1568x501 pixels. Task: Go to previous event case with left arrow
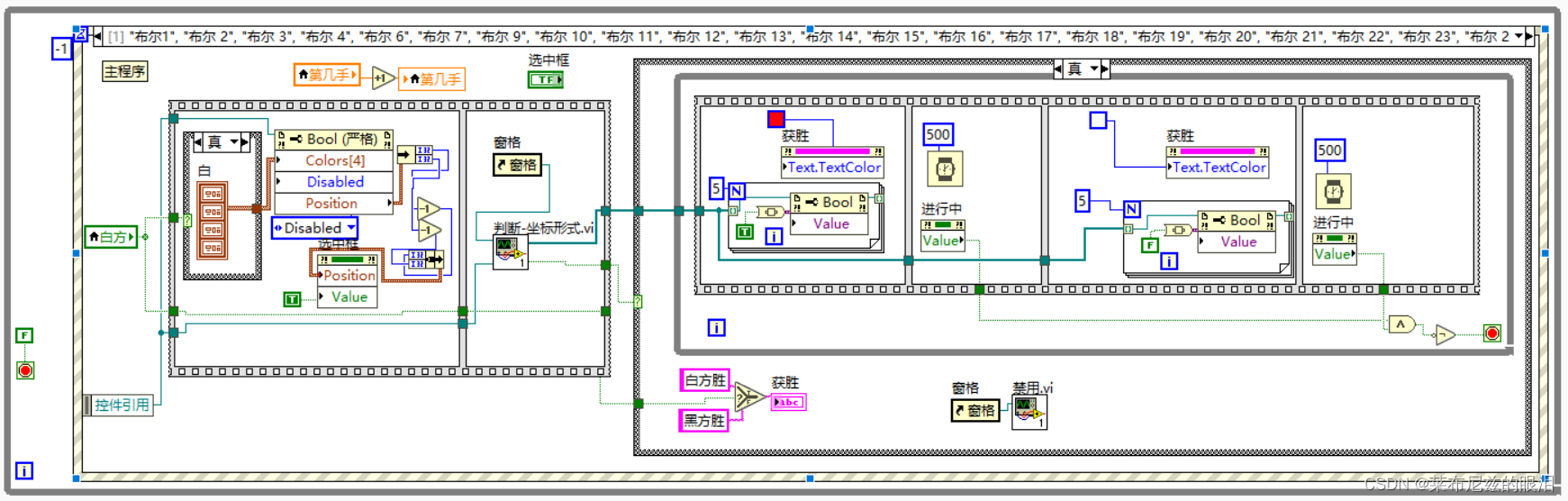click(x=97, y=37)
